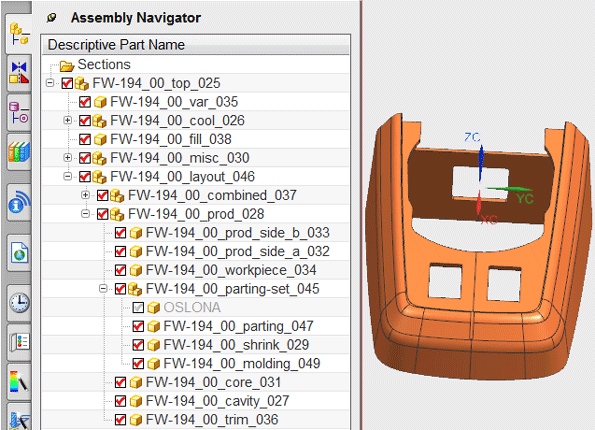Open the Reuse Library books icon
595x430 pixels.
coord(19,152)
